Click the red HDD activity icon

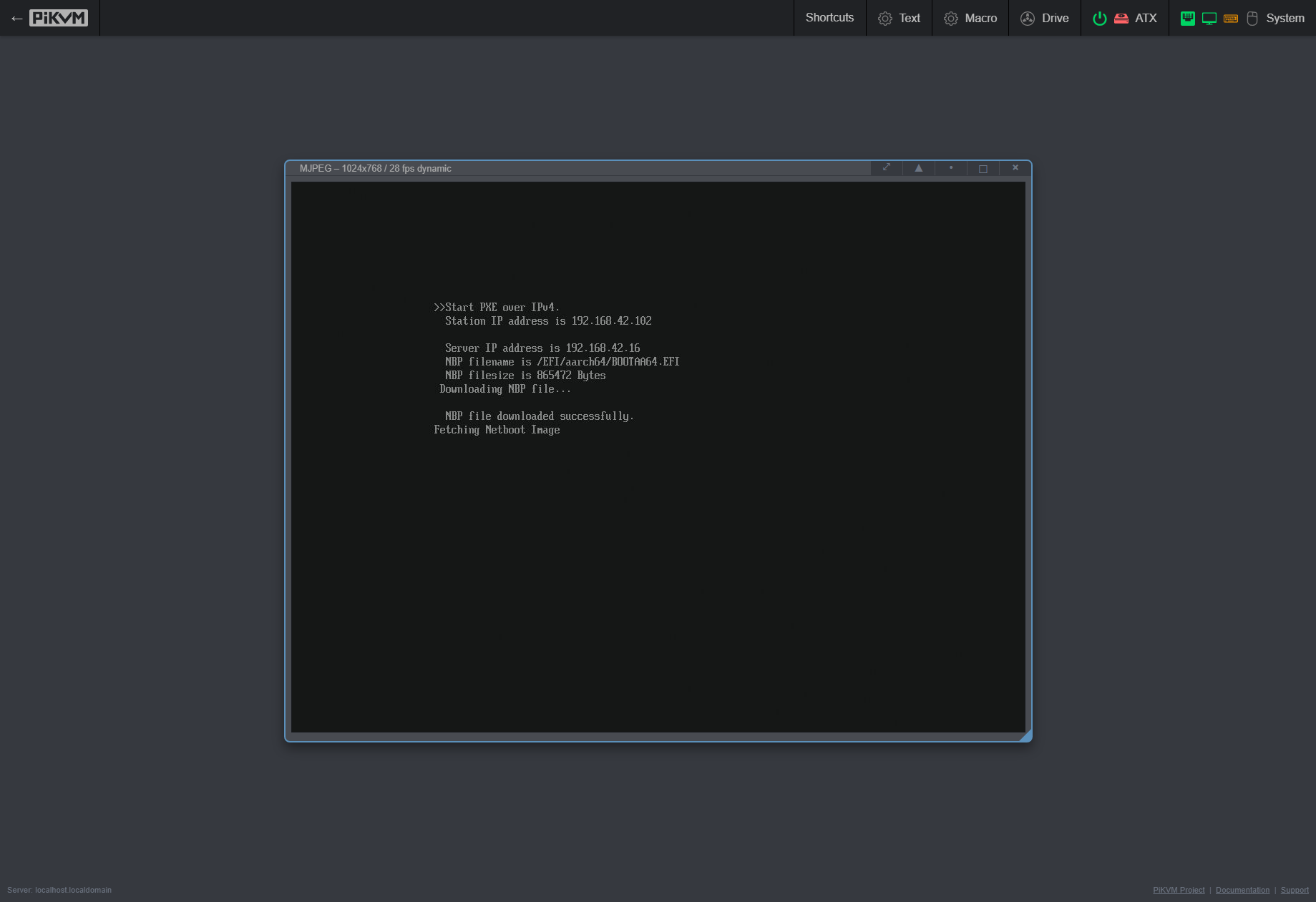tap(1121, 19)
